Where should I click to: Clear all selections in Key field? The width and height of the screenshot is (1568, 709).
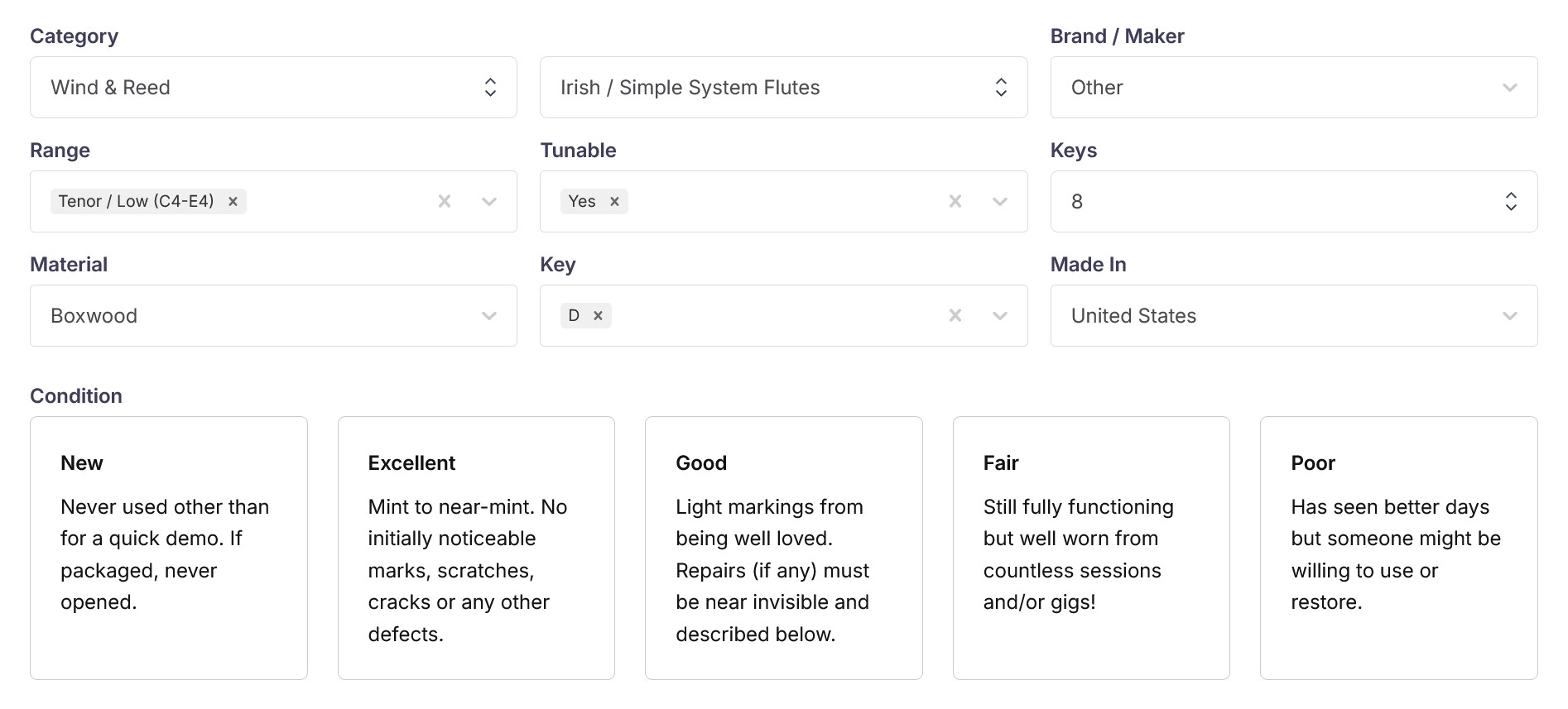[955, 316]
